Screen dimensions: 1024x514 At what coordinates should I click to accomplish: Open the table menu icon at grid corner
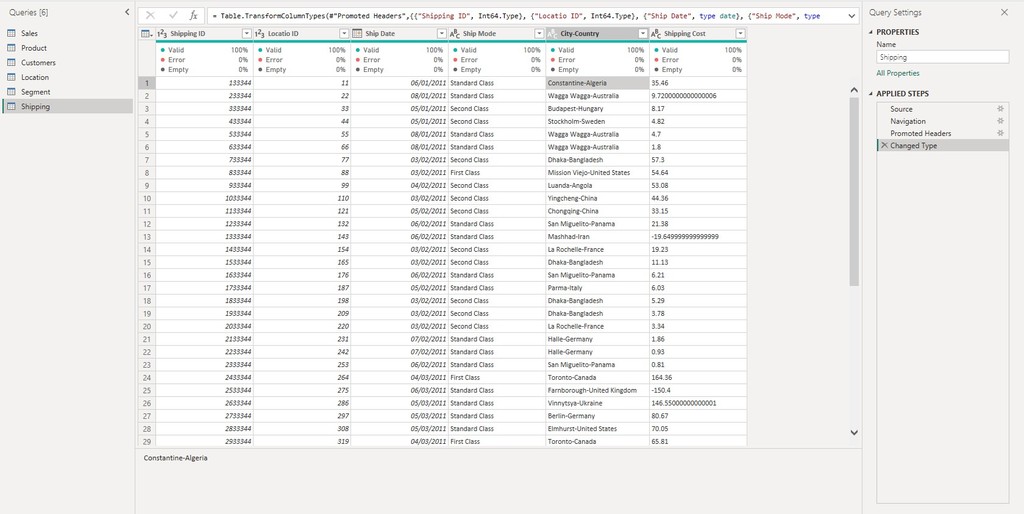[146, 34]
